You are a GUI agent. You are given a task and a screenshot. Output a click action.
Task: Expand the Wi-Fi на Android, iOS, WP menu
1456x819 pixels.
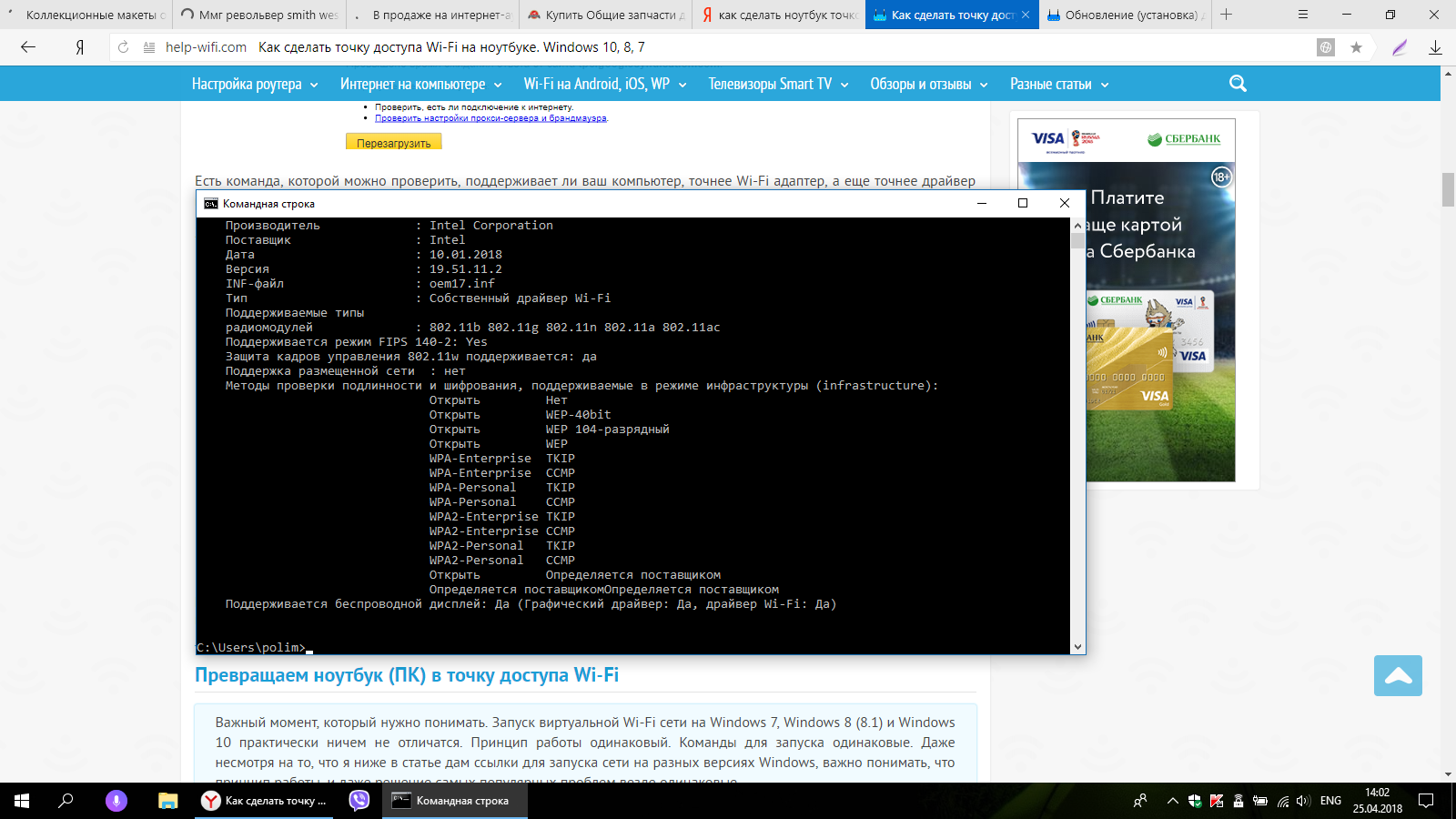tap(605, 84)
